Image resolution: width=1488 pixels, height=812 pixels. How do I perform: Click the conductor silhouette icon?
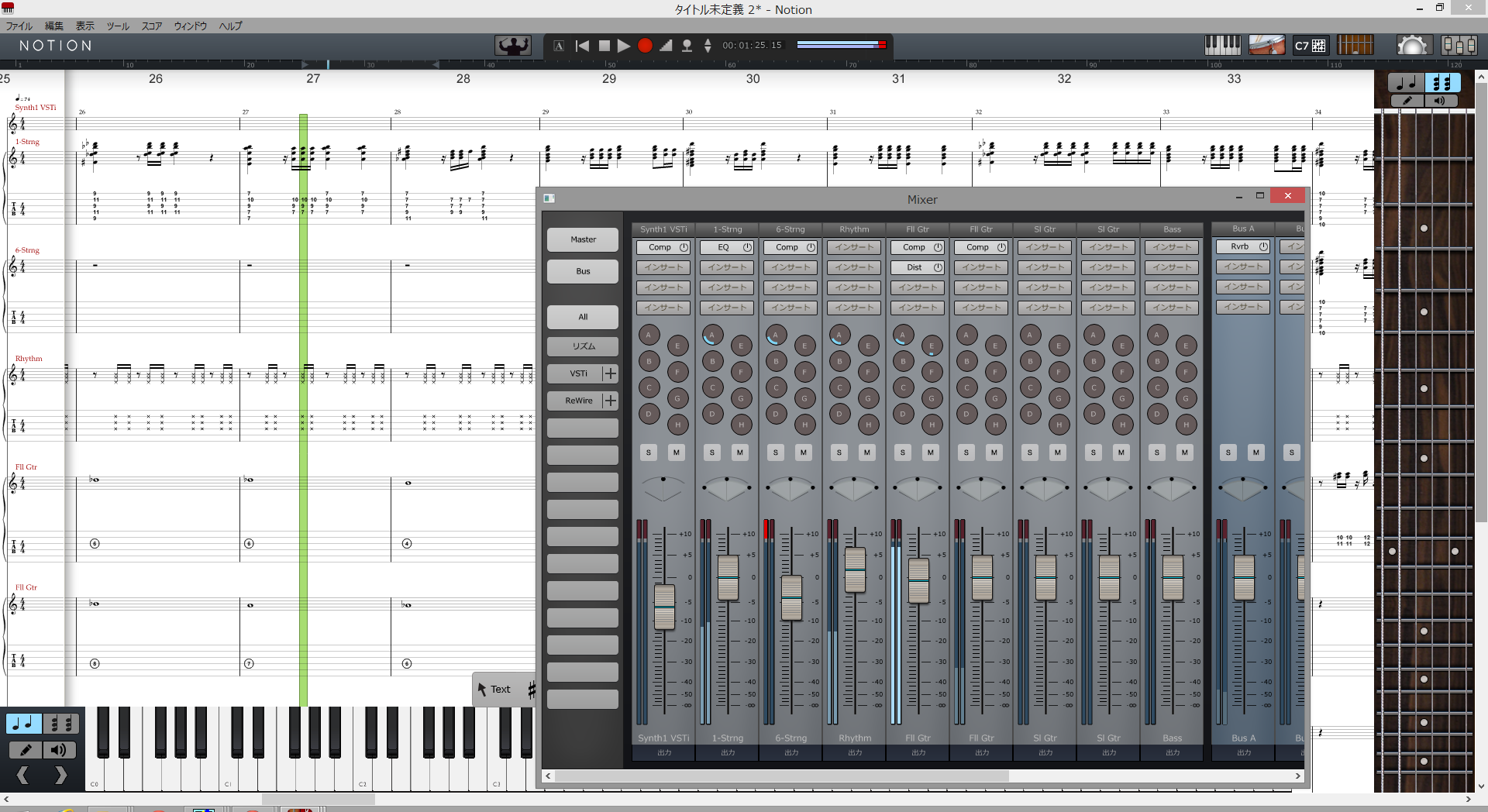pos(512,46)
